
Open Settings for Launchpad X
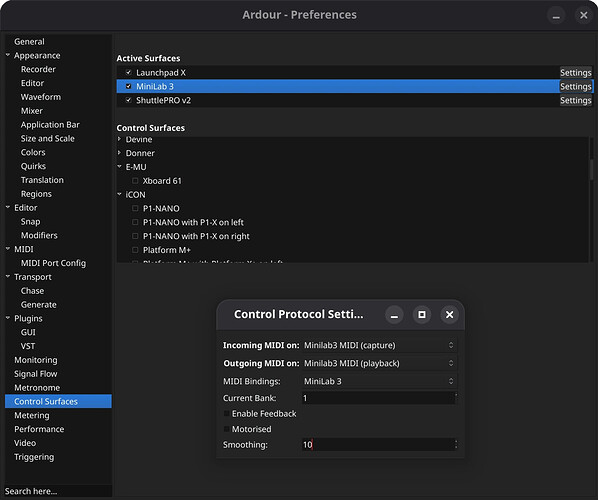575,72
